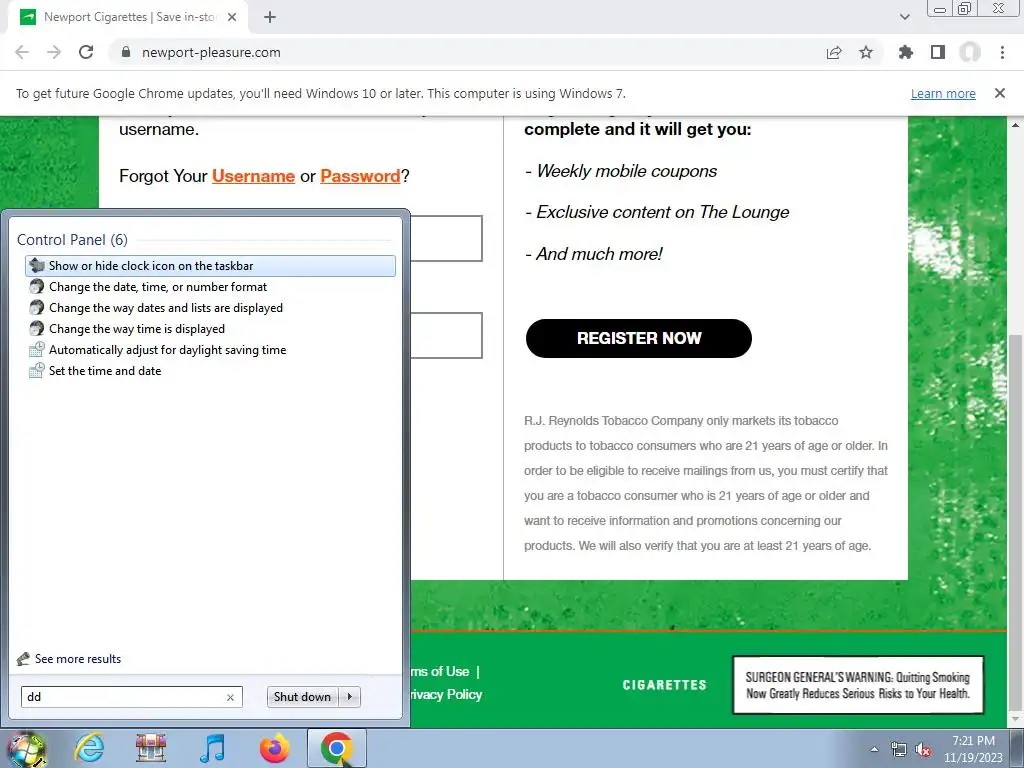Viewport: 1024px width, 768px height.
Task: Close the Newport Cigarettes tab
Action: (232, 17)
